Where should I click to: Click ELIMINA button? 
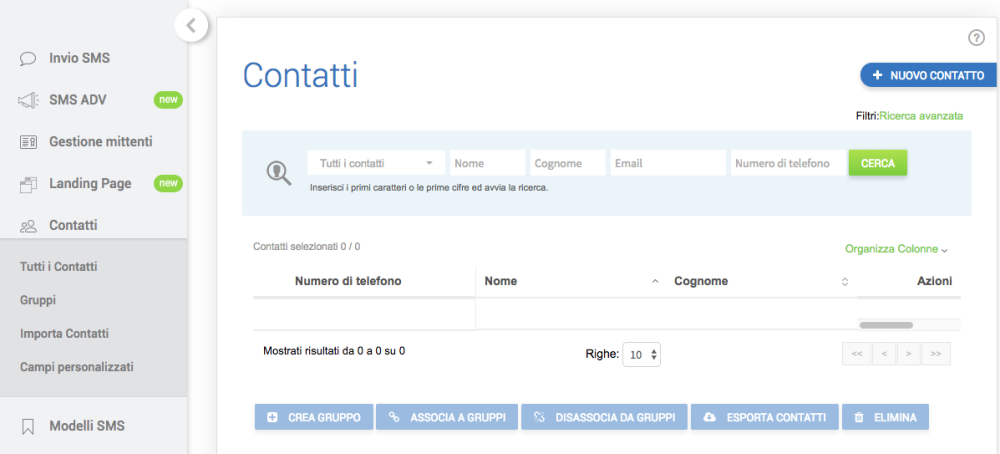click(885, 418)
